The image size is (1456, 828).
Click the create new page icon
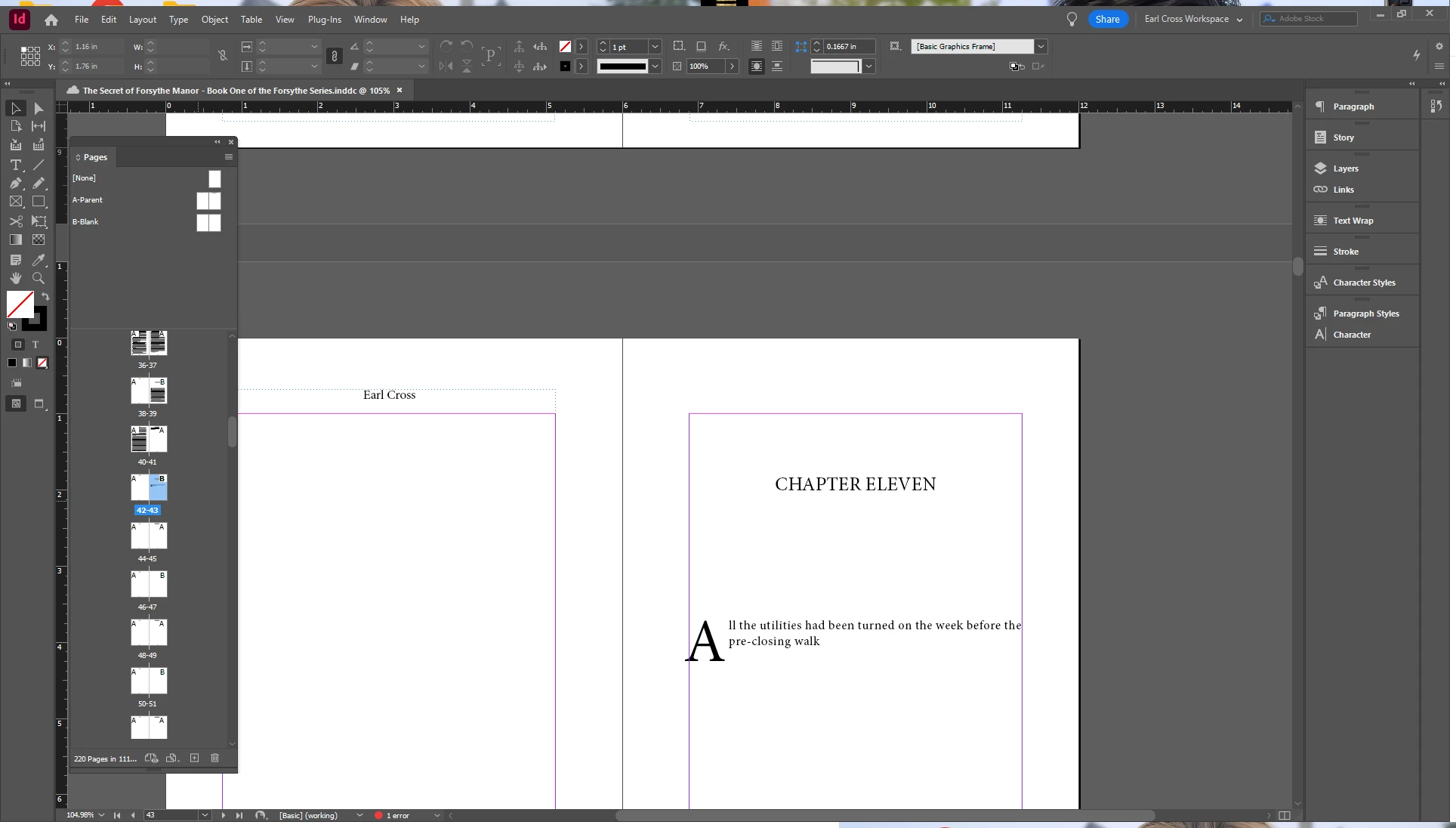[x=194, y=758]
